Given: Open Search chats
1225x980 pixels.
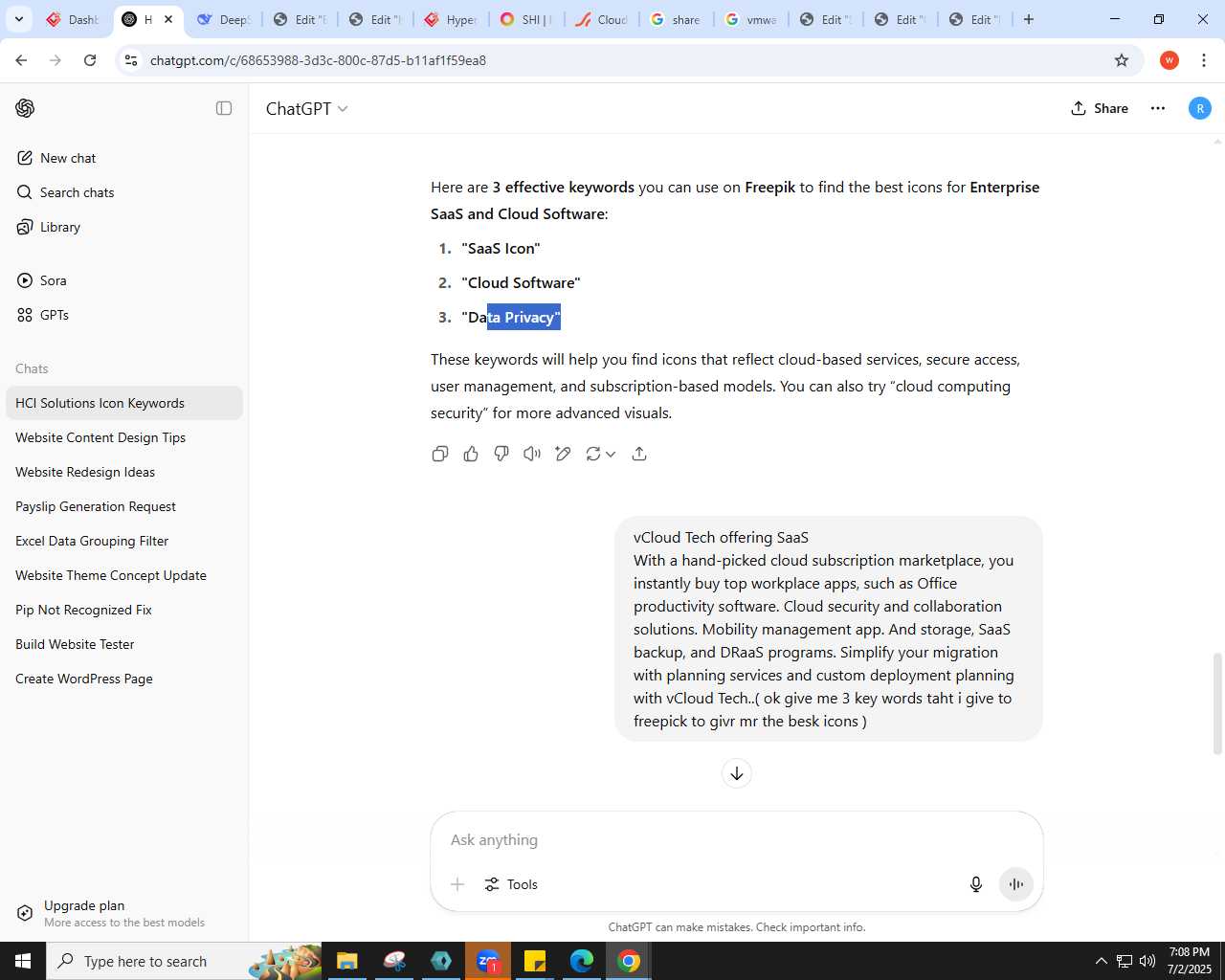Looking at the screenshot, I should pyautogui.click(x=124, y=192).
